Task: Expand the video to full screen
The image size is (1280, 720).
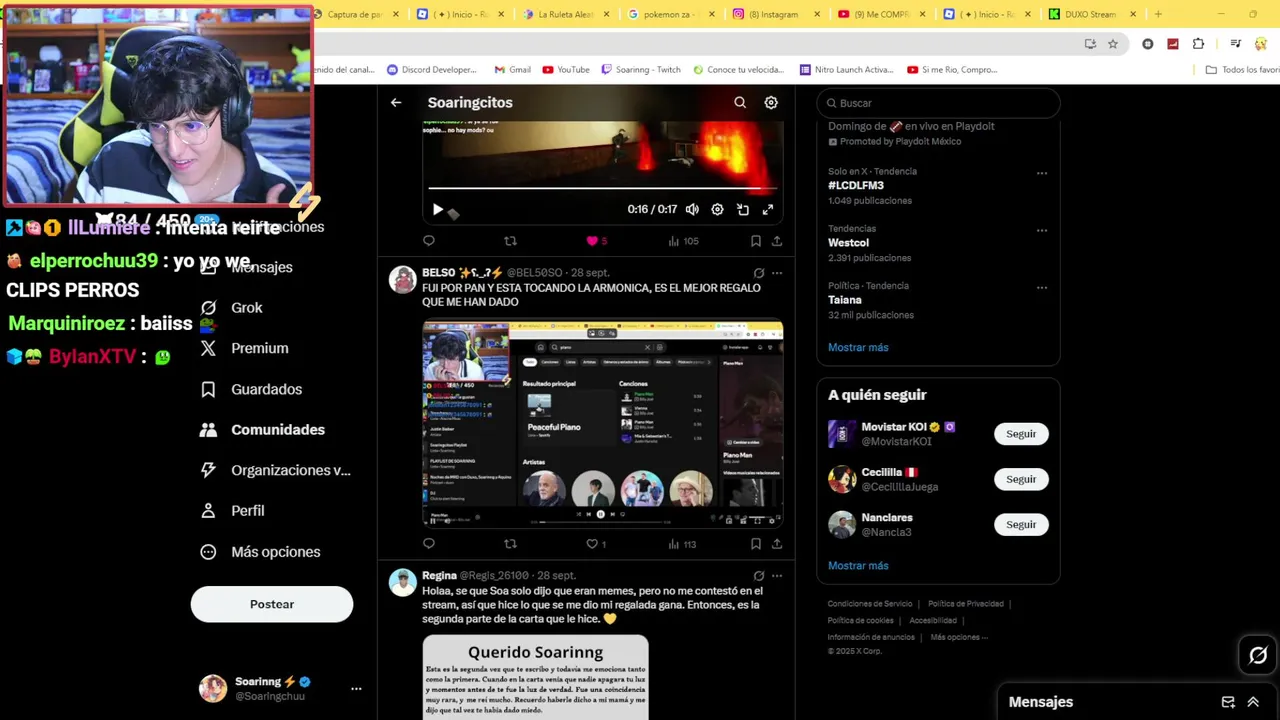Action: point(768,210)
